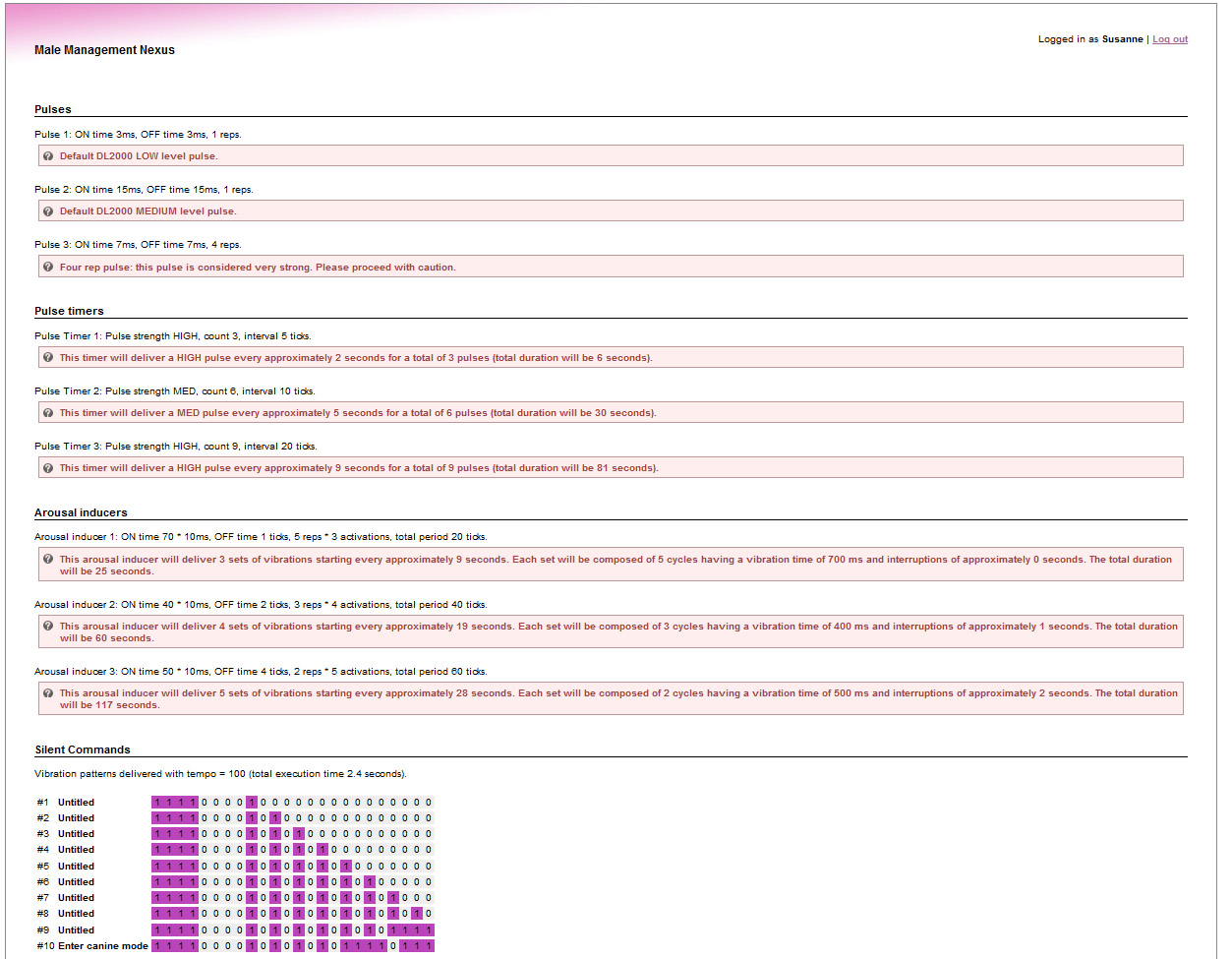1232x959 pixels.
Task: Click the Silent Commands section heading
Action: [x=83, y=749]
